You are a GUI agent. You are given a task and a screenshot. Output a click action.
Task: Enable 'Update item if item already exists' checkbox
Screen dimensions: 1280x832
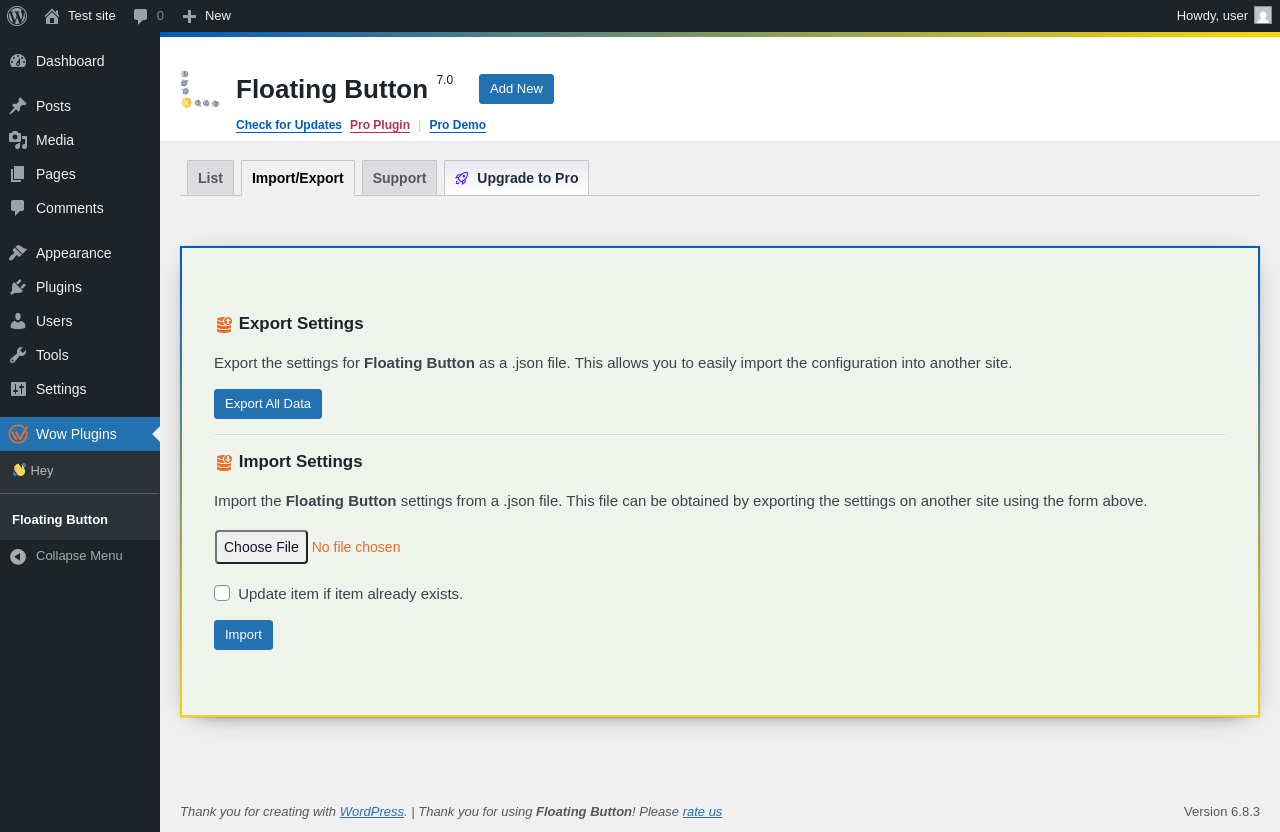[x=222, y=593]
